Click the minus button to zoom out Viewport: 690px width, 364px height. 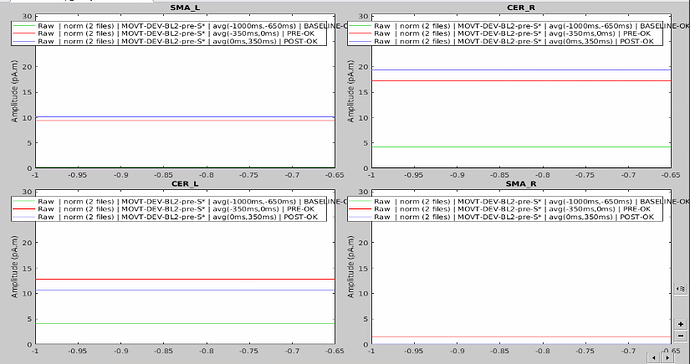coord(680,336)
